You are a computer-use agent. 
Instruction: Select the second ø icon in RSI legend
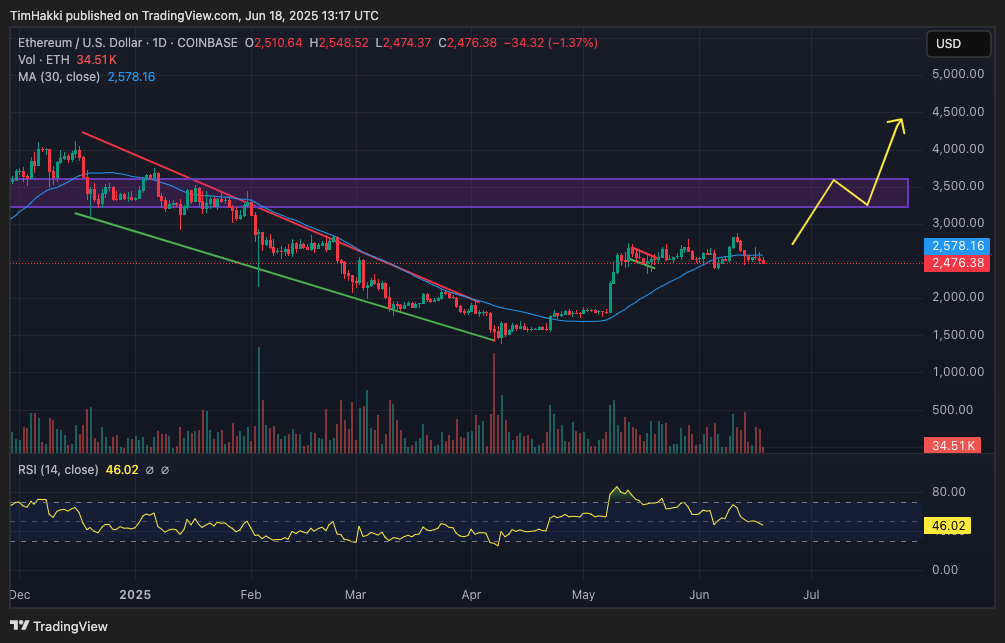pos(165,469)
